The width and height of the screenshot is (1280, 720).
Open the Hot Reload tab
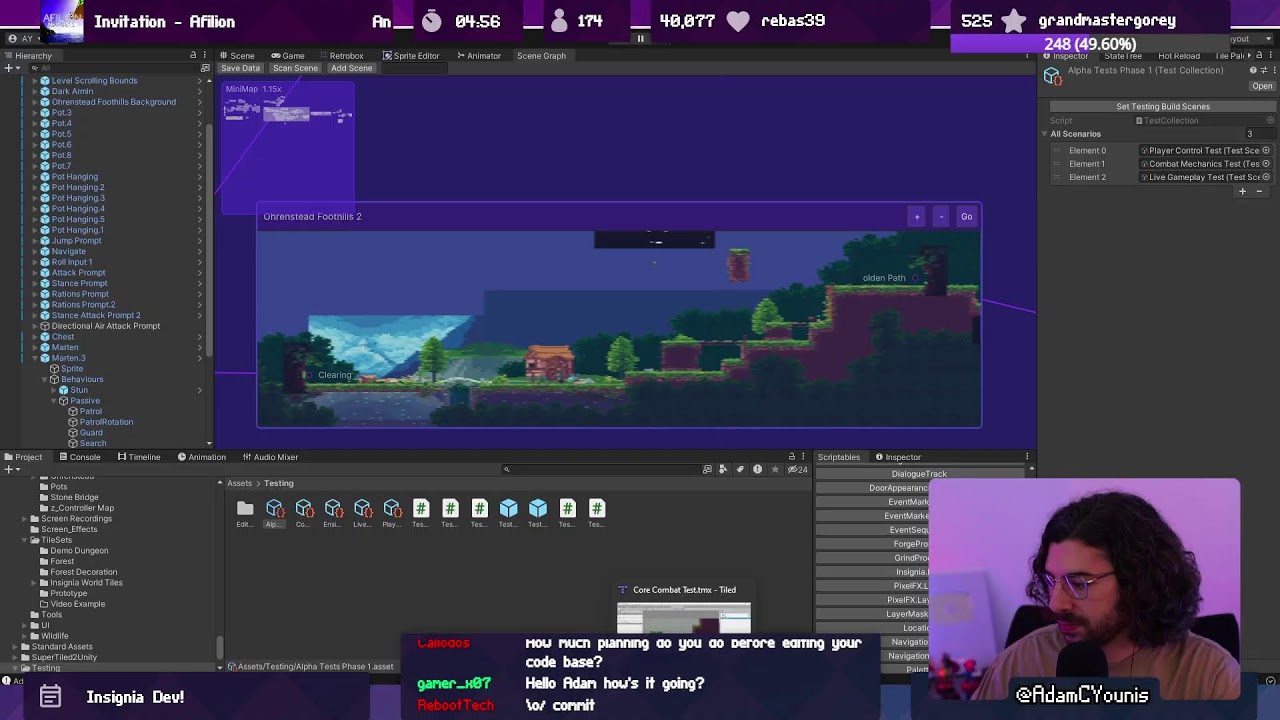pos(1178,56)
